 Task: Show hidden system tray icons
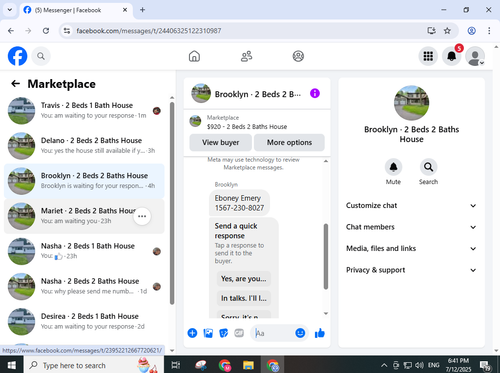[384, 365]
